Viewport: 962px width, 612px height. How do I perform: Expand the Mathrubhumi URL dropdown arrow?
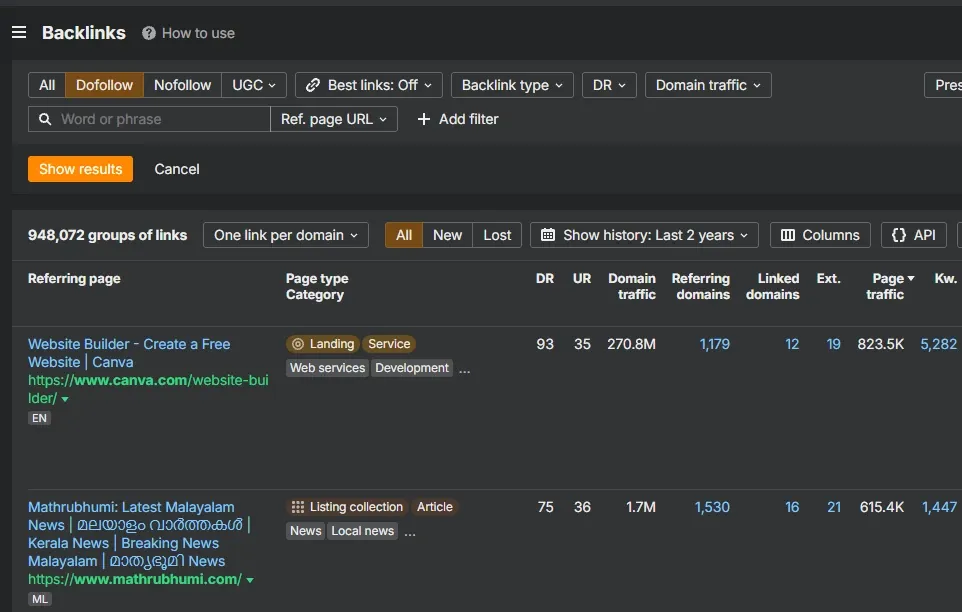point(250,580)
